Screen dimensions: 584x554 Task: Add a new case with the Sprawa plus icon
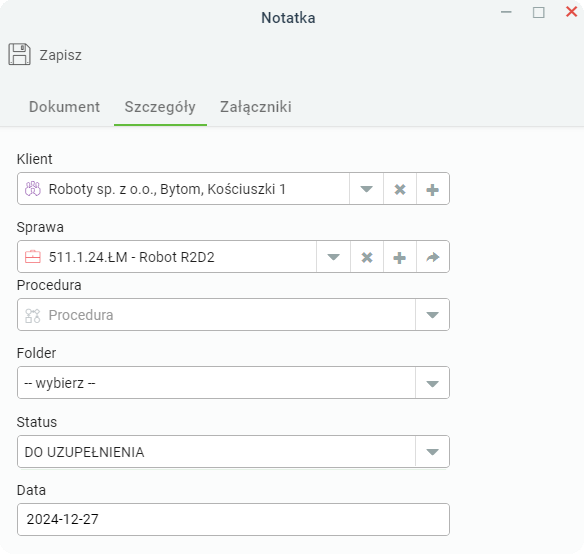tap(400, 257)
